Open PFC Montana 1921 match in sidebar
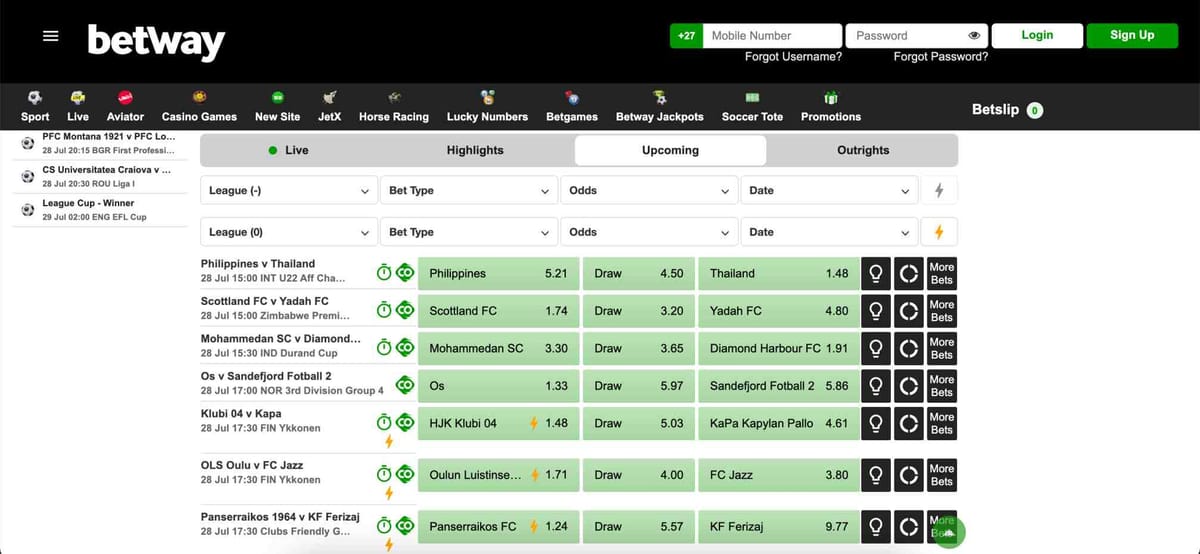 pos(98,143)
